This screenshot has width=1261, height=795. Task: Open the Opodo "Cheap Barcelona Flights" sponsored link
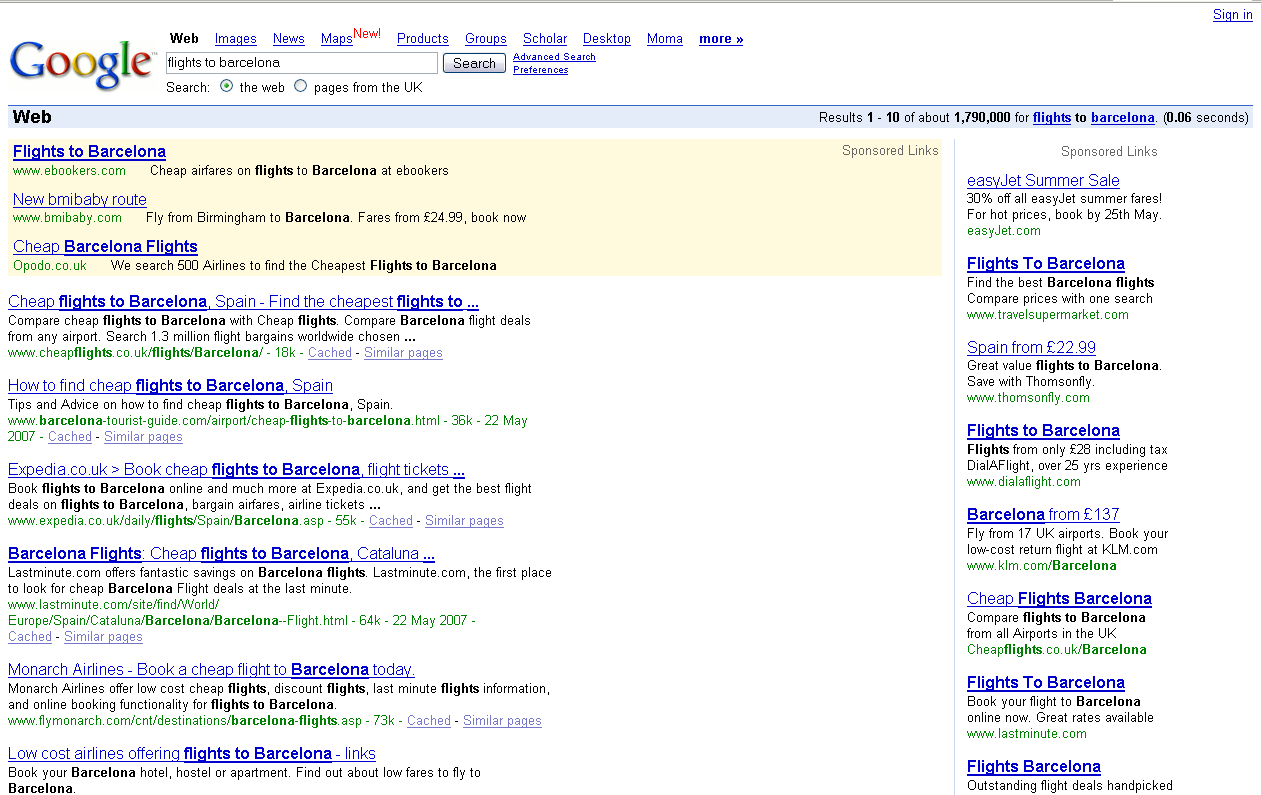point(105,247)
